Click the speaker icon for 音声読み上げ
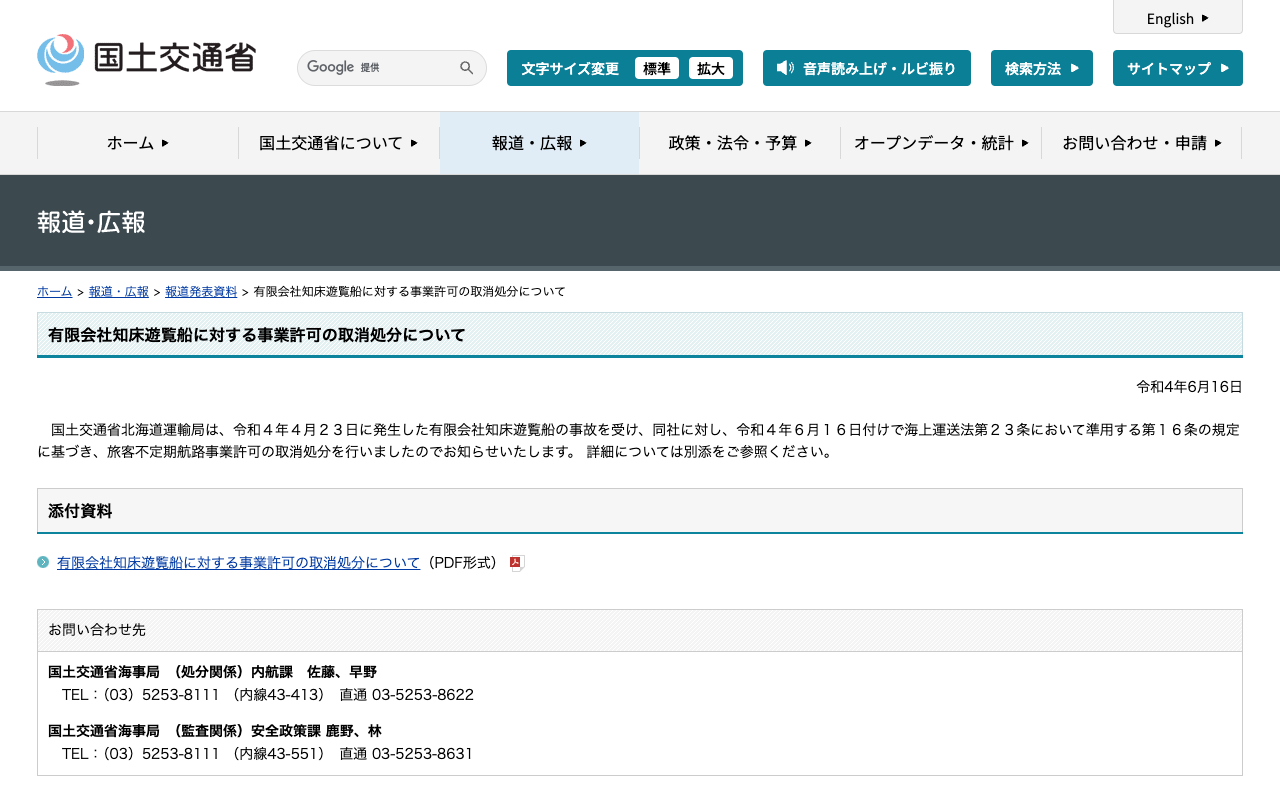1280x800 pixels. pos(785,68)
